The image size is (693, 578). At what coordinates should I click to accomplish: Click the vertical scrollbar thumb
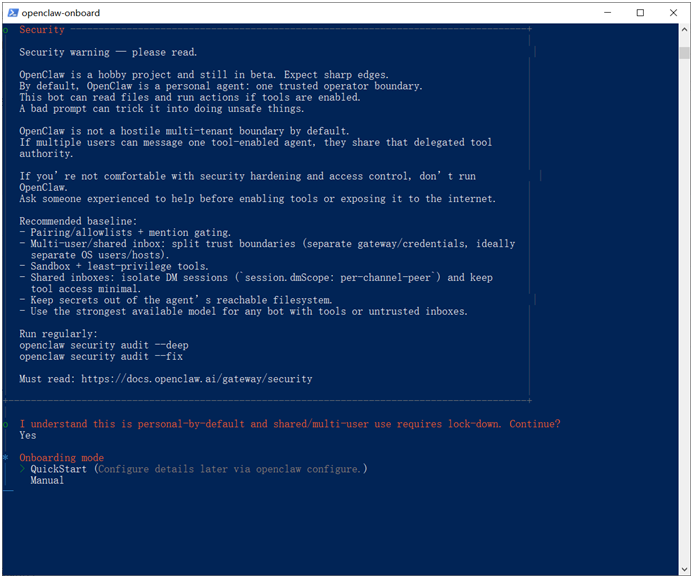pyautogui.click(x=685, y=53)
